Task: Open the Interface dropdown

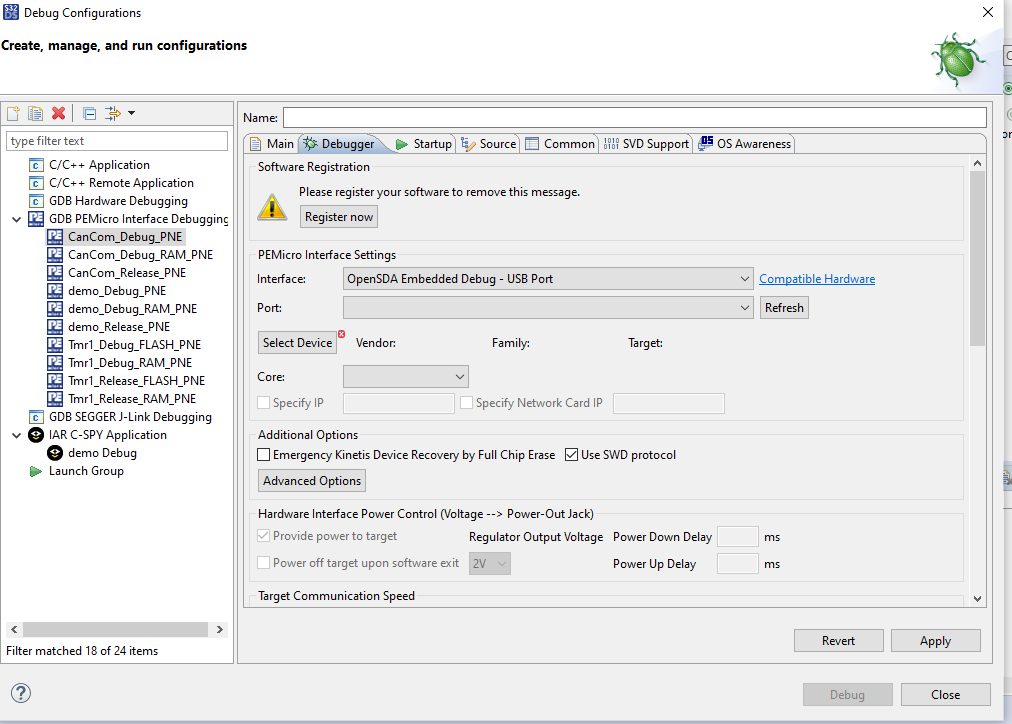Action: (x=744, y=278)
